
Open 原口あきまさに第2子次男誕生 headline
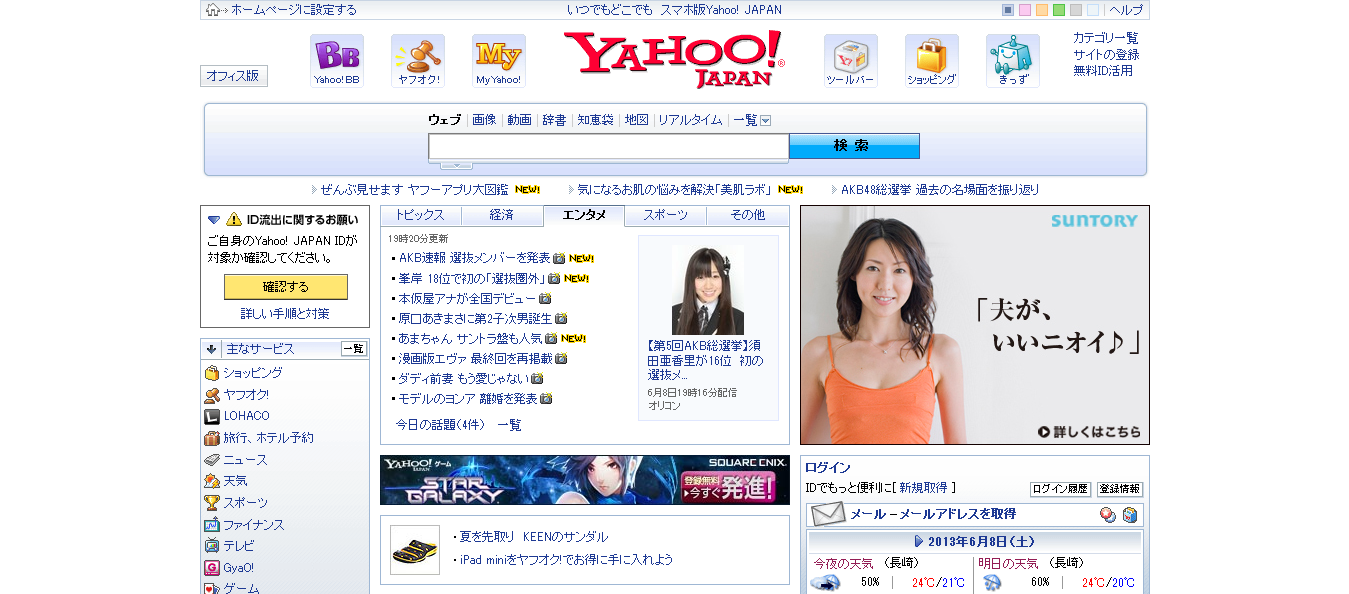pos(475,318)
